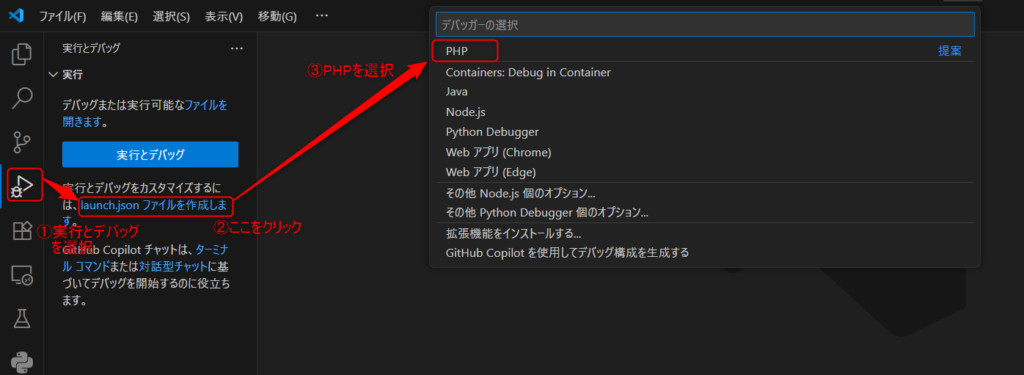Select Containers: Debug in Container
Screen dimensions: 1024x375
(x=705, y=73)
